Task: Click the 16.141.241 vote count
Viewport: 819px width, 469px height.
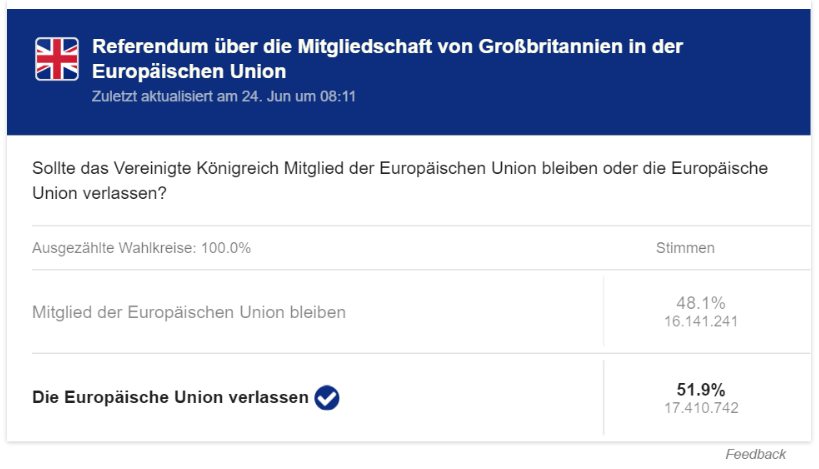Action: click(701, 322)
